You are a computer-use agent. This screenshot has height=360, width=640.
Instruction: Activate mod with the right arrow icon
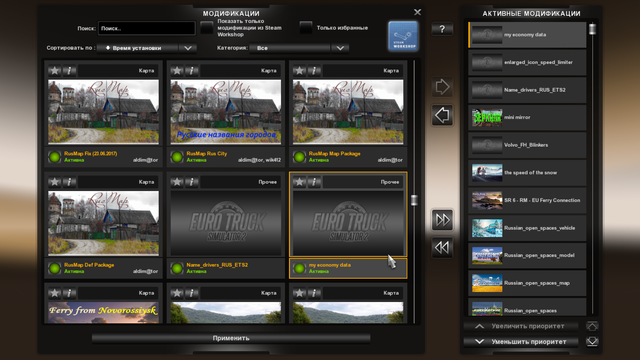[x=442, y=87]
